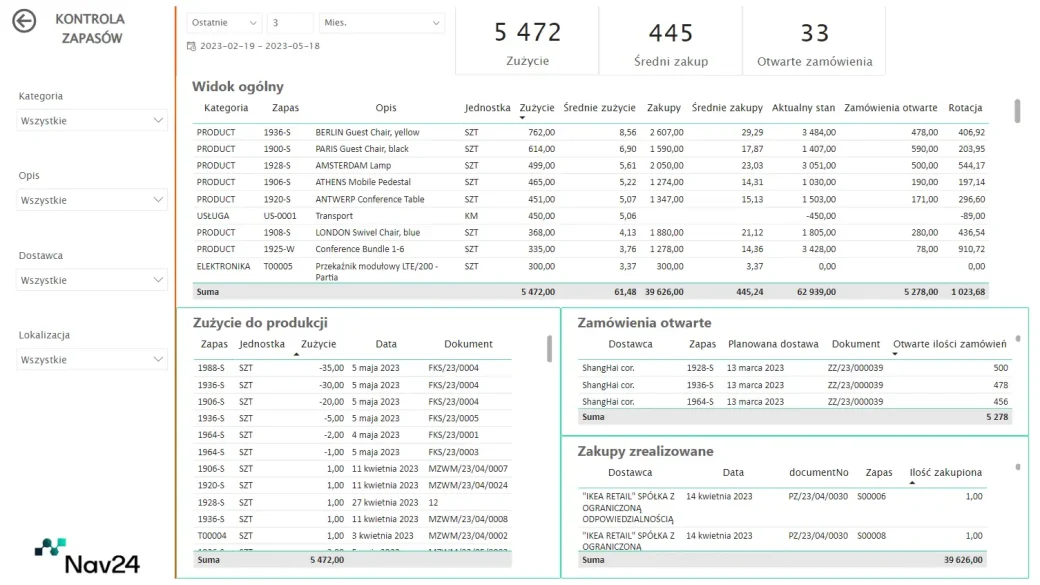
Task: Sort by Aktualny stan column header
Action: [803, 107]
